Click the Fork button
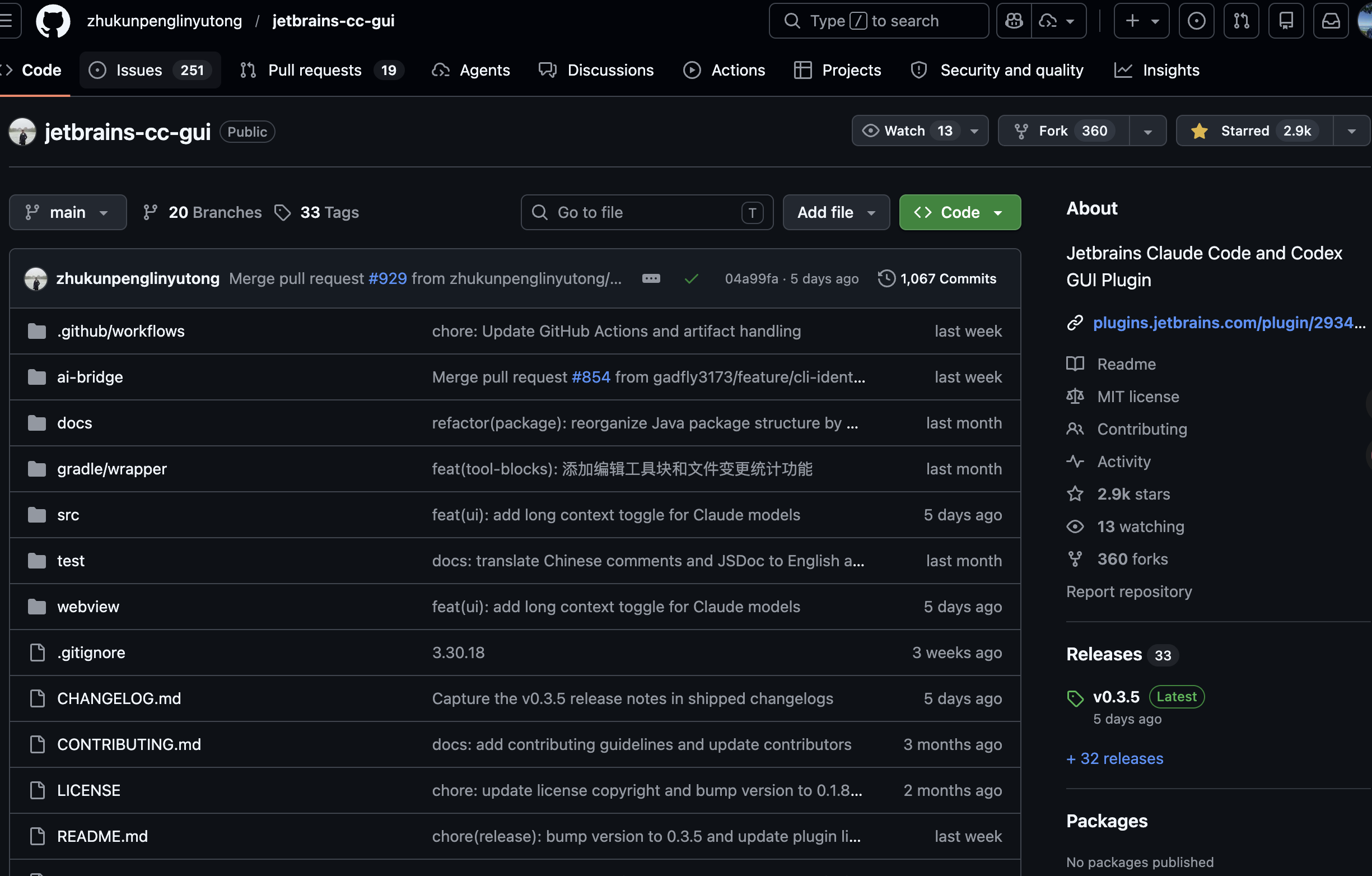Image resolution: width=1372 pixels, height=876 pixels. [x=1064, y=131]
